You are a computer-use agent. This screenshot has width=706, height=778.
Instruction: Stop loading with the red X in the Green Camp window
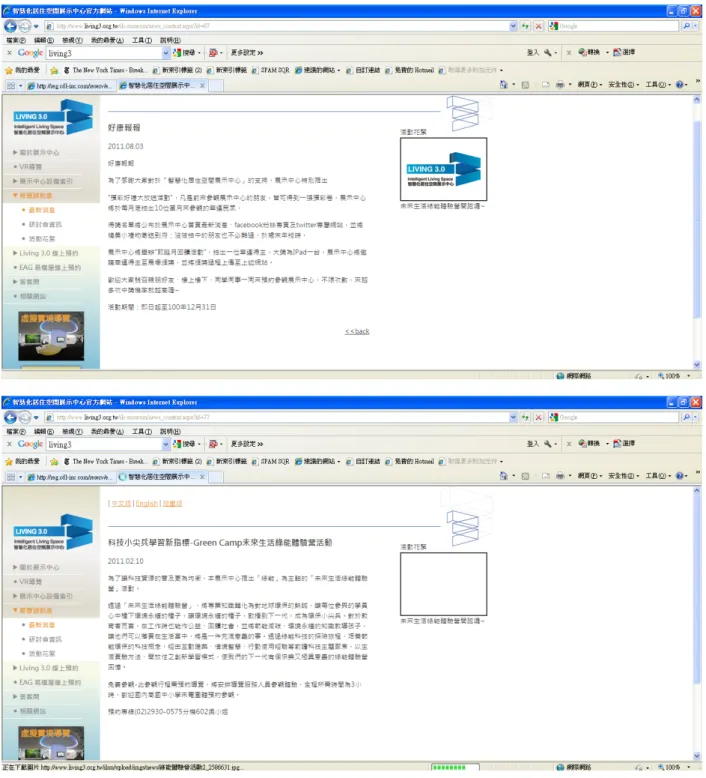[x=538, y=417]
